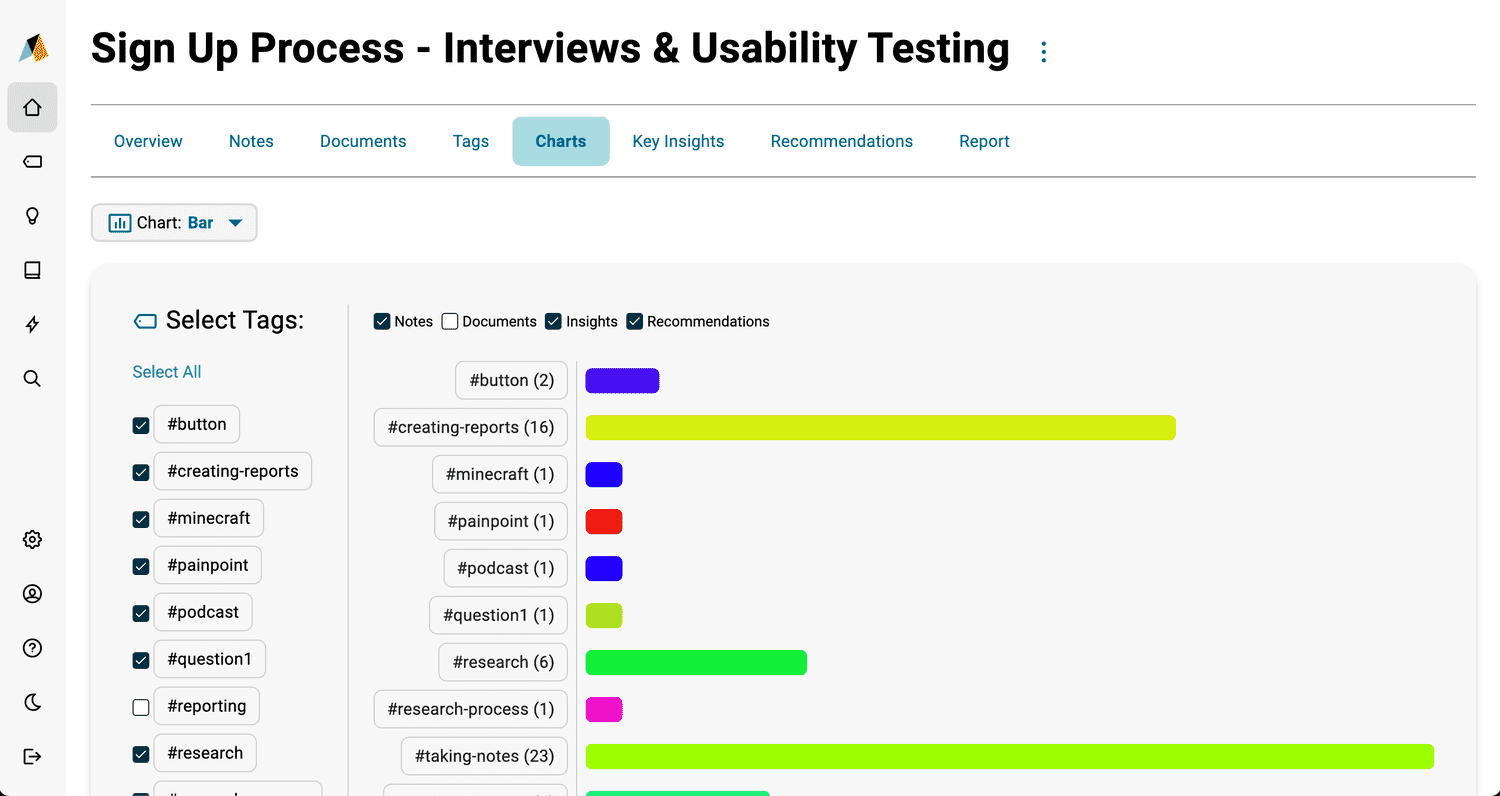The image size is (1500, 796).
Task: Open Search from the sidebar
Action: pos(32,378)
